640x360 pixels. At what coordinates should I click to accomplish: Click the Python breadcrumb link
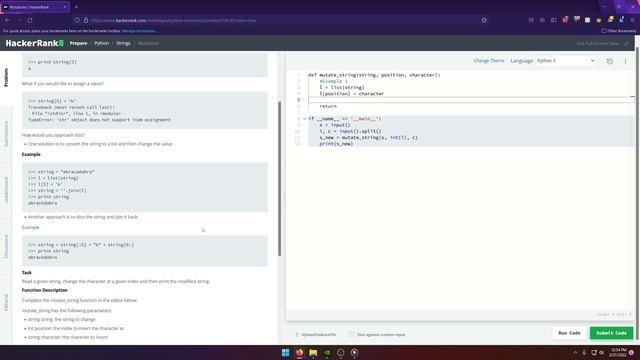(102, 43)
